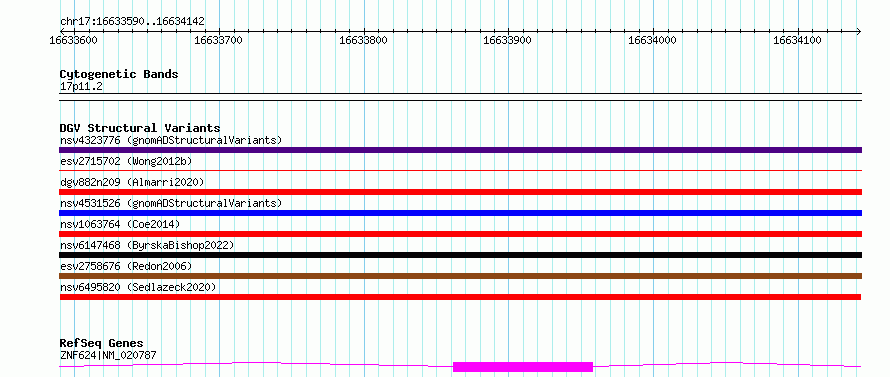Open variant esv2715702 Wong2012b label
The image size is (890, 377).
126,161
